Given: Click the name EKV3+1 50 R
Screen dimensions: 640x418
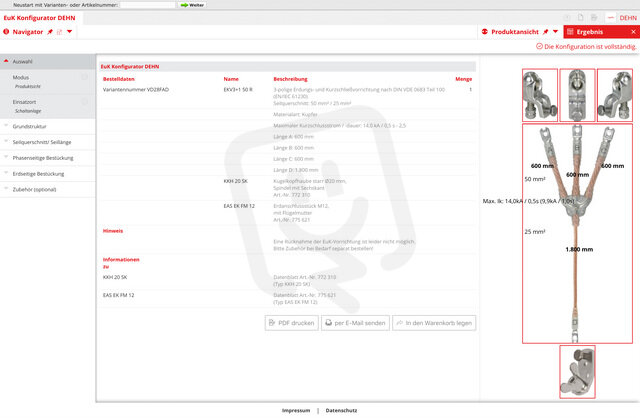Looking at the screenshot, I should tap(238, 89).
